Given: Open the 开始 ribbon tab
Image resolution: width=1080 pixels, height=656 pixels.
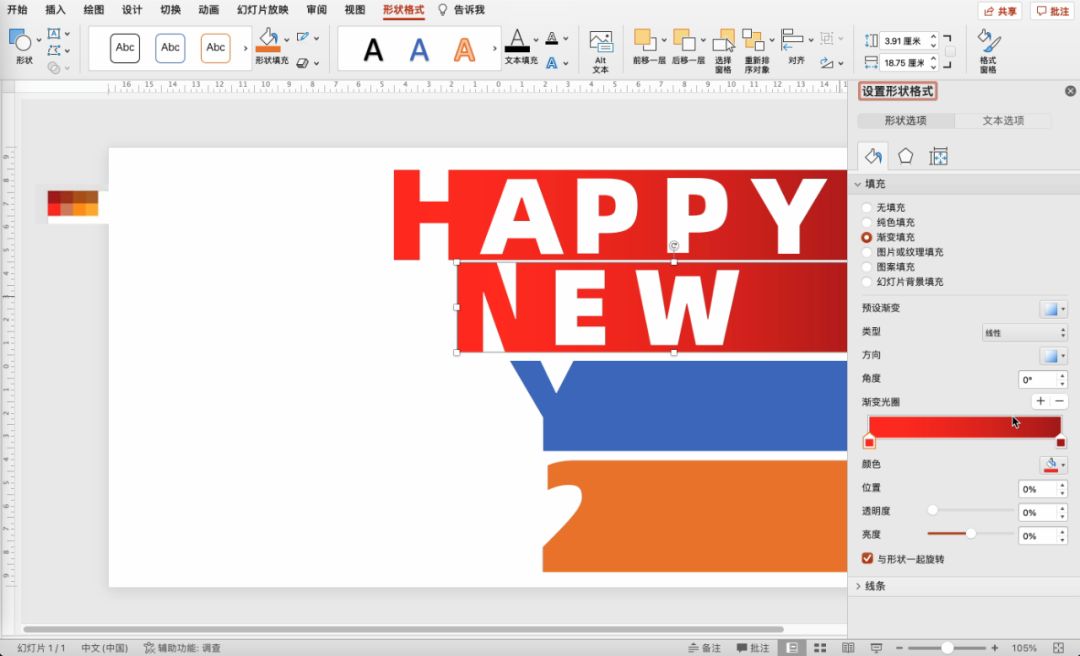Looking at the screenshot, I should pos(17,10).
